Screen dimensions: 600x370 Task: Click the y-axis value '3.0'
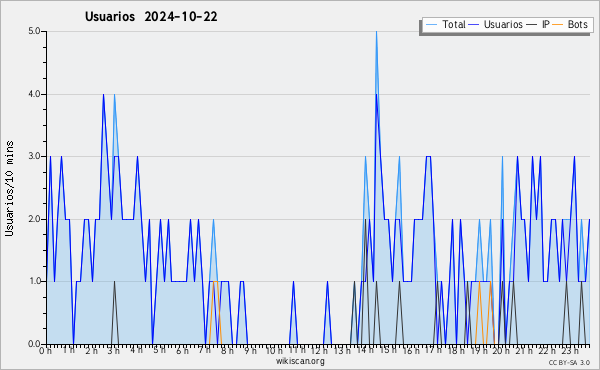coord(34,156)
